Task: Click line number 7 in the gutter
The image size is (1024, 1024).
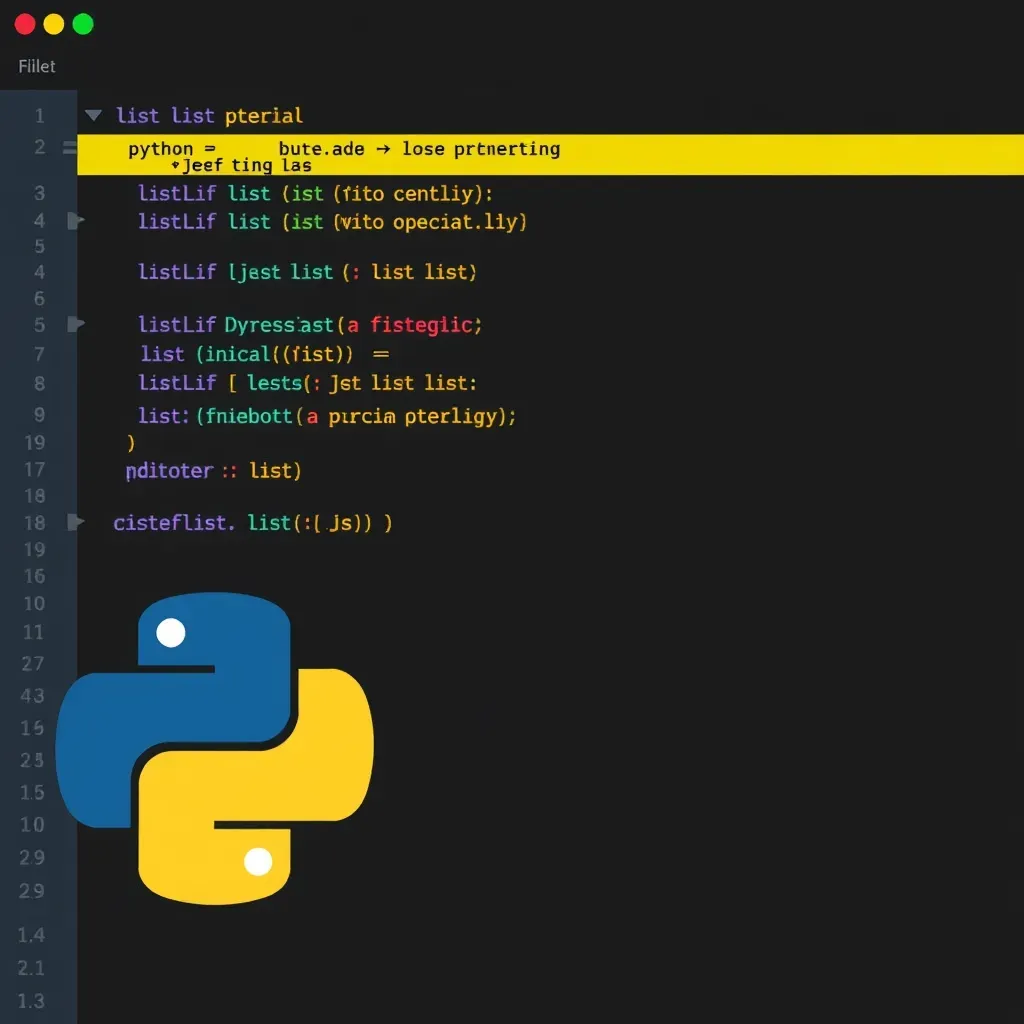Action: [40, 354]
